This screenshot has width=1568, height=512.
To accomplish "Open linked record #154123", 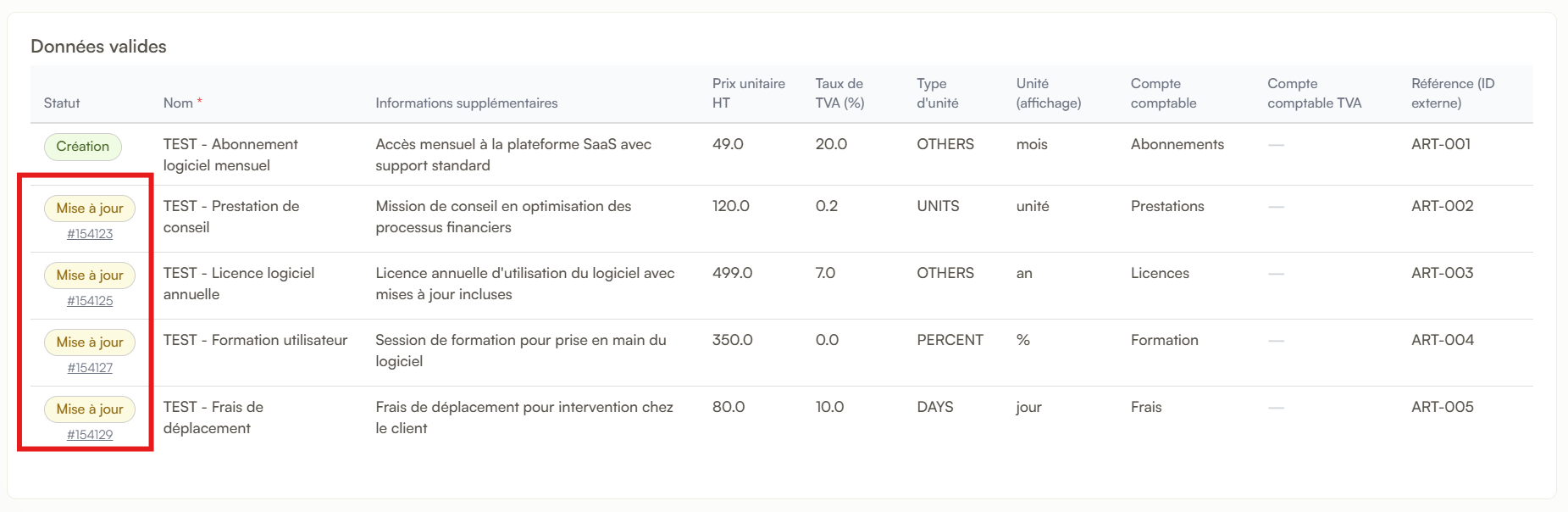I will (x=90, y=234).
